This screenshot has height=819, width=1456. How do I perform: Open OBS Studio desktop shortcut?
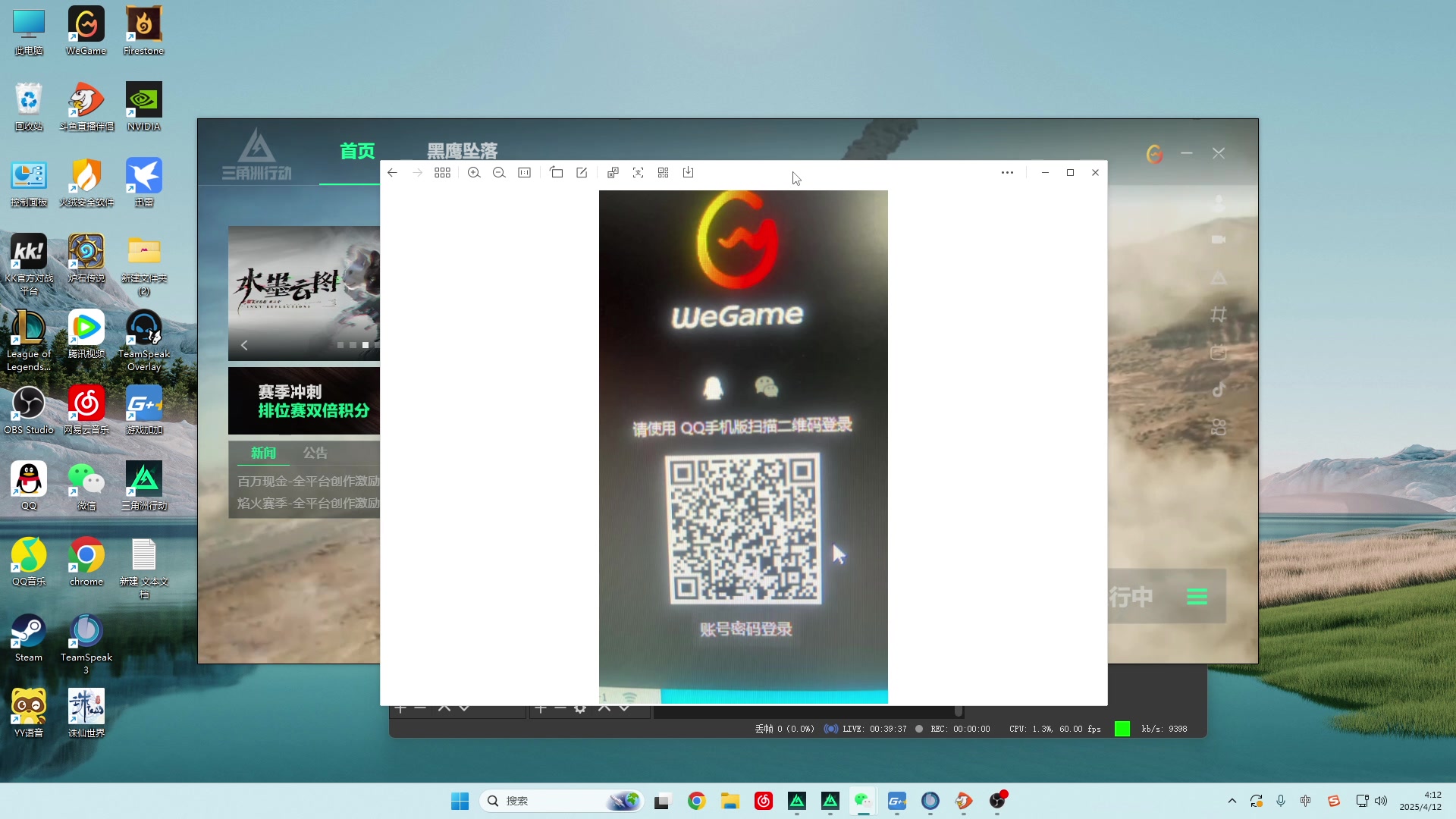coord(29,410)
